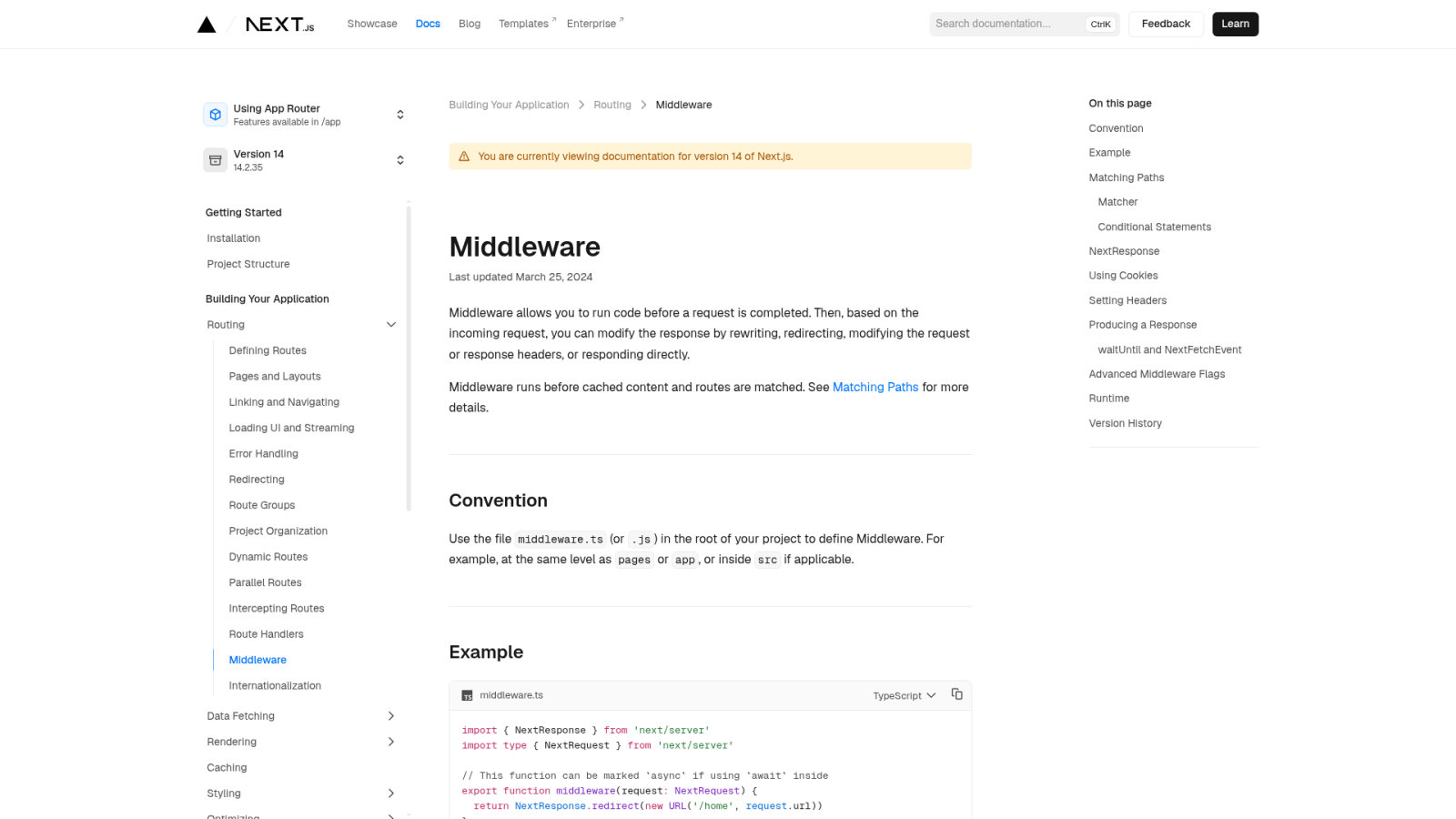Jump to Version History in page outline
This screenshot has height=819, width=1456.
[1125, 423]
